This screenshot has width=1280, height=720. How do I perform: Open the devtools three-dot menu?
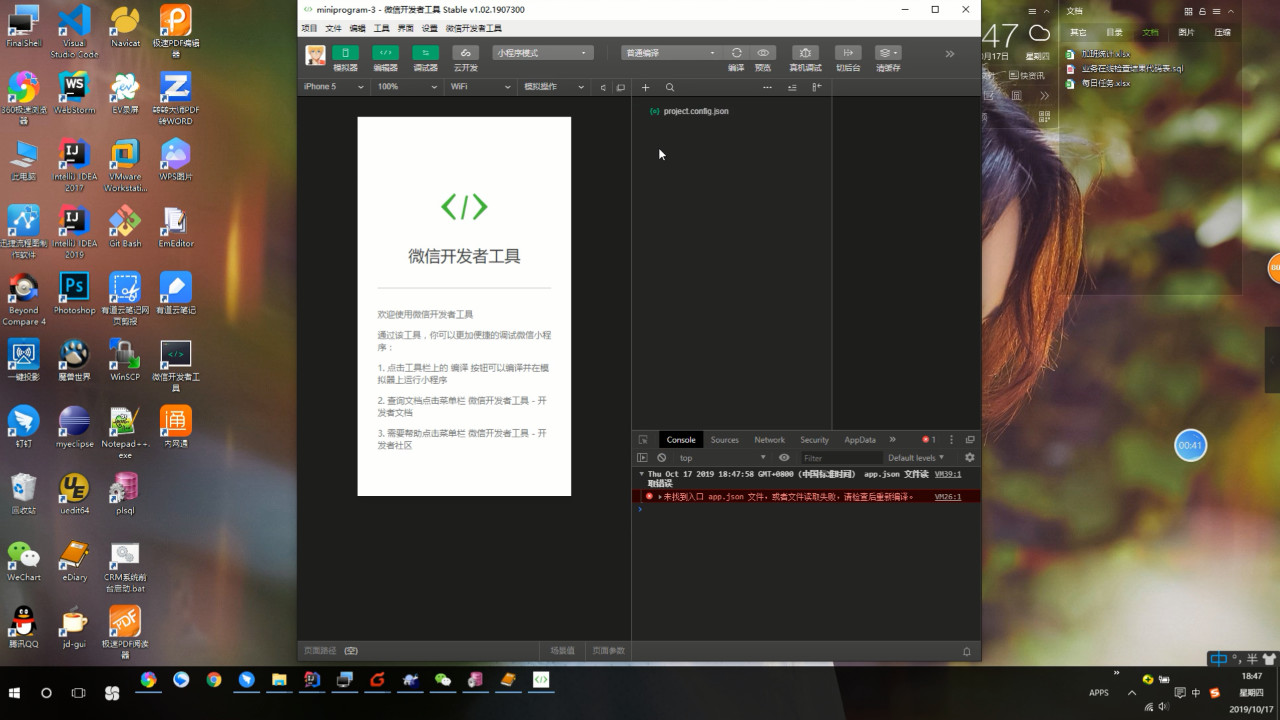pos(951,440)
